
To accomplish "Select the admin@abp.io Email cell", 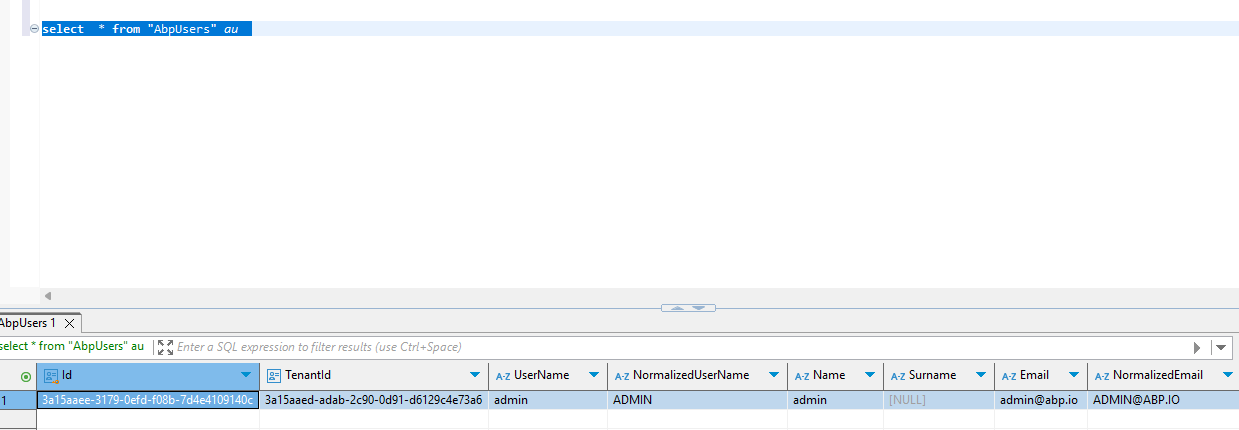I will pos(1040,400).
